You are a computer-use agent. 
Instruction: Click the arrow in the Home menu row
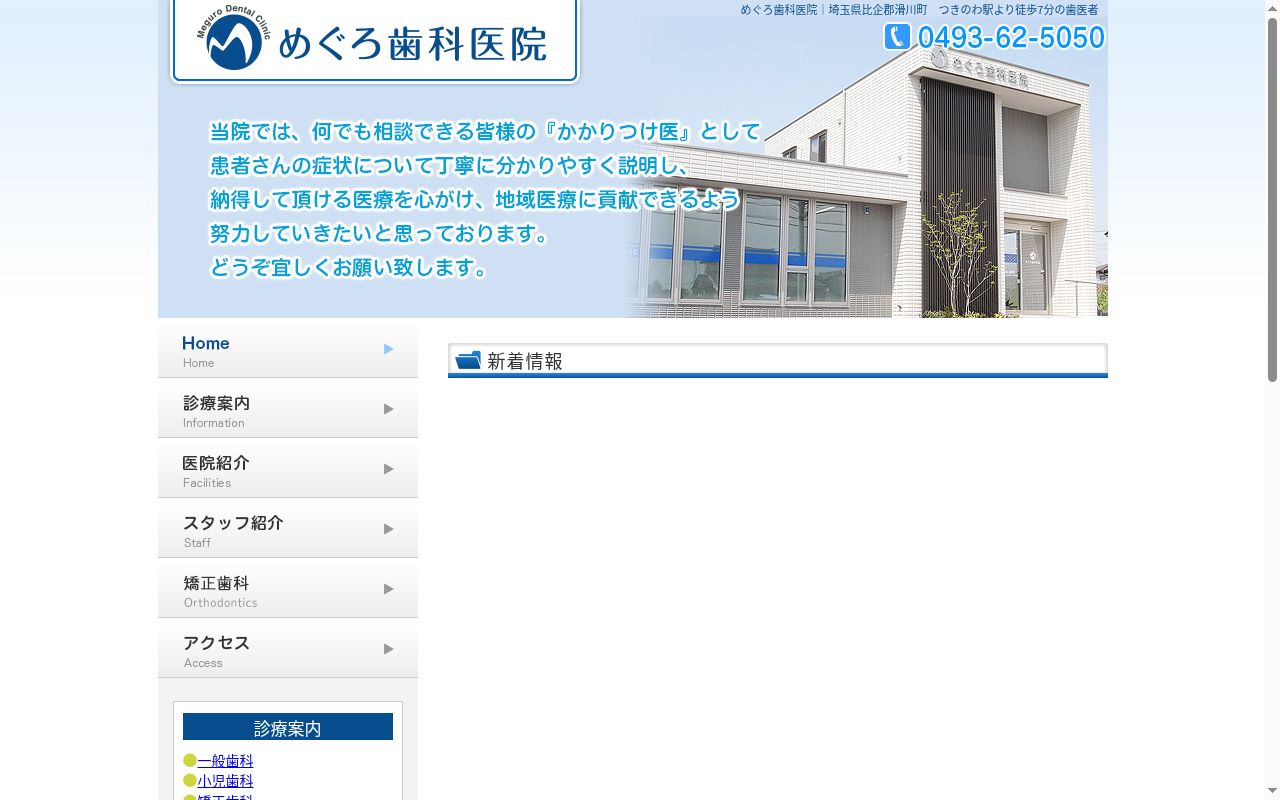(389, 348)
